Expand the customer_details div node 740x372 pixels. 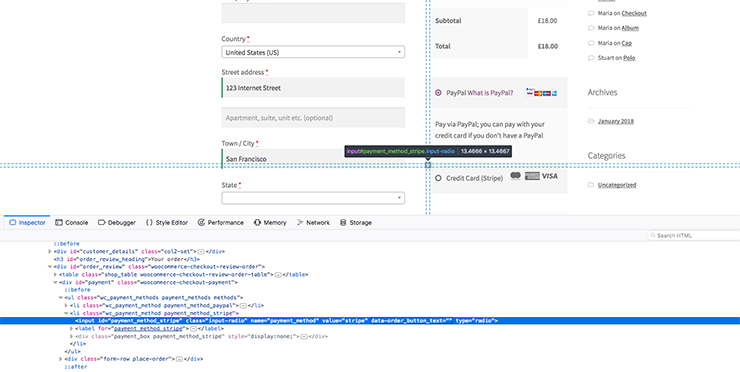50,252
